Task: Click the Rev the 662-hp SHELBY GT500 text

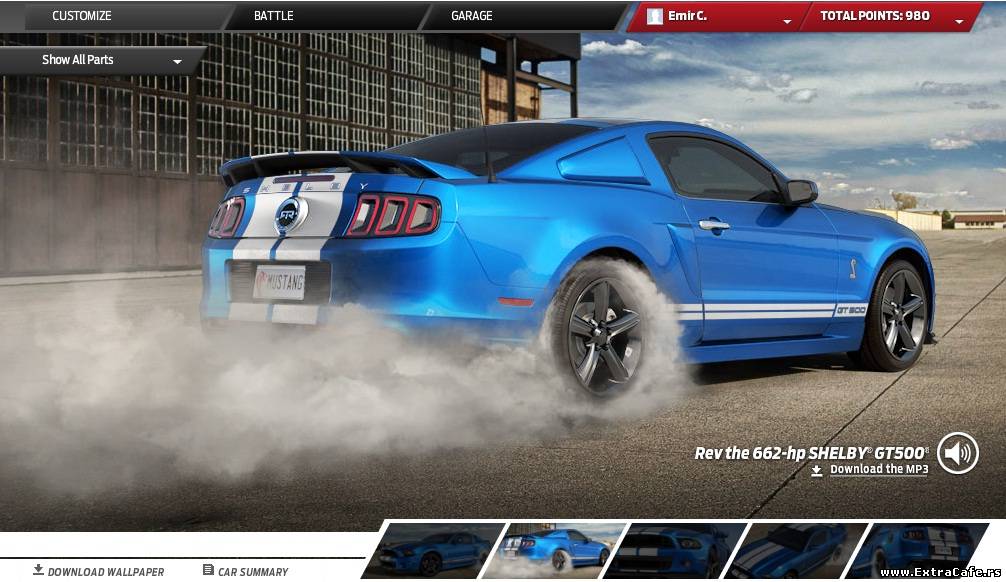Action: click(x=812, y=453)
